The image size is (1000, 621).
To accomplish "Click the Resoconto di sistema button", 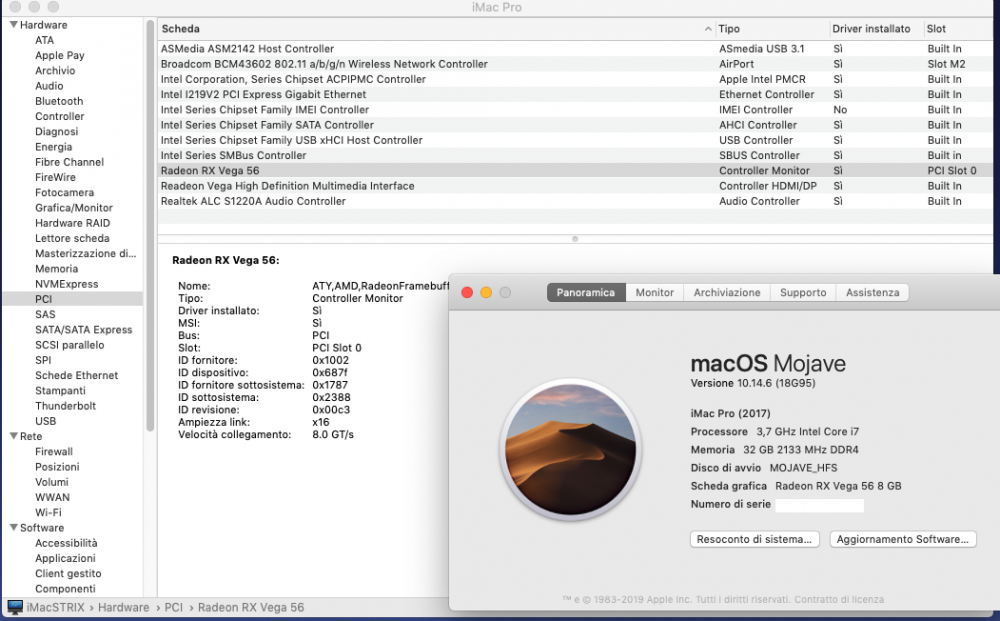I will [x=754, y=539].
